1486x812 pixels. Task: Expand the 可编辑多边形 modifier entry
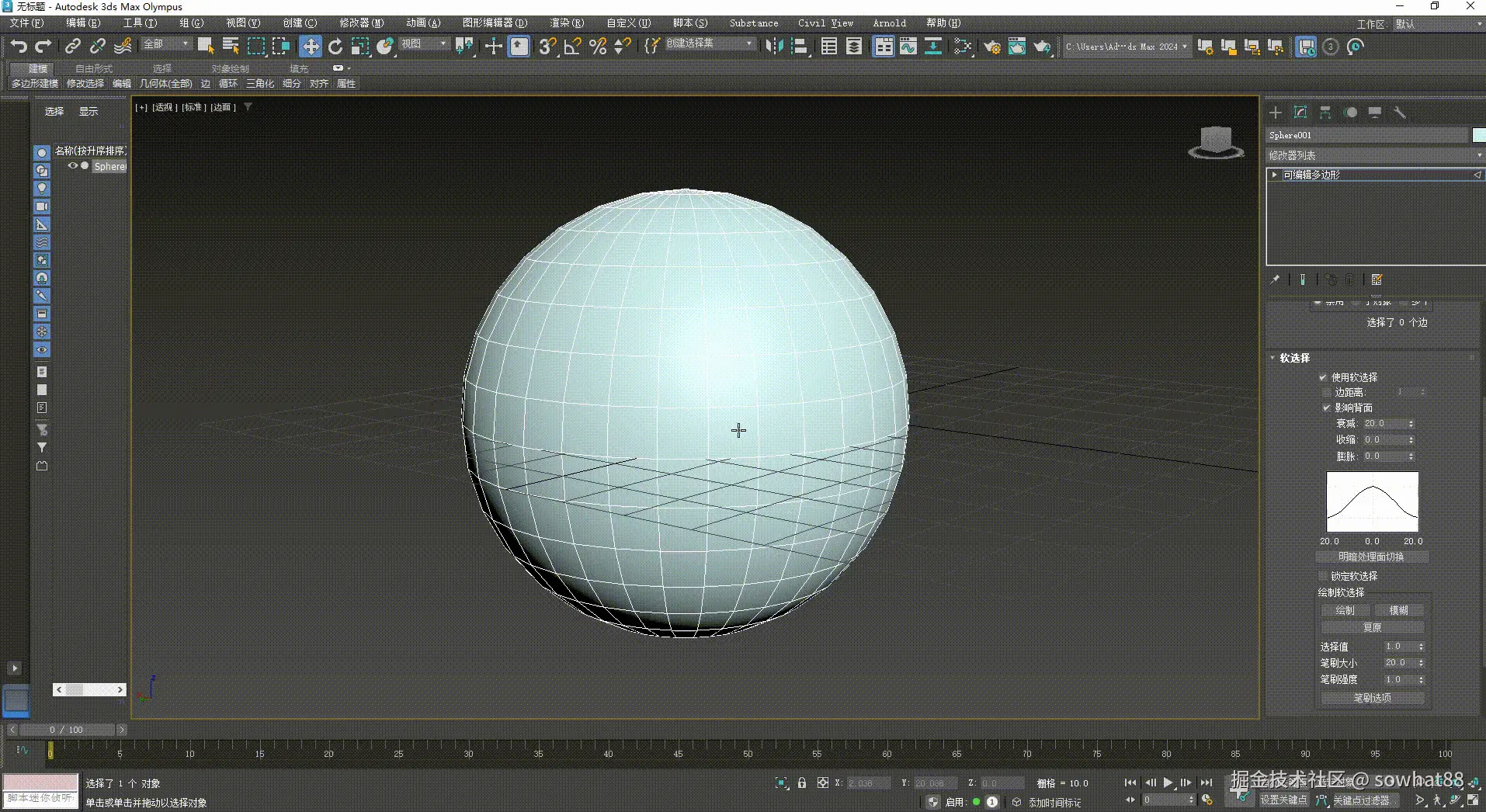(x=1274, y=175)
